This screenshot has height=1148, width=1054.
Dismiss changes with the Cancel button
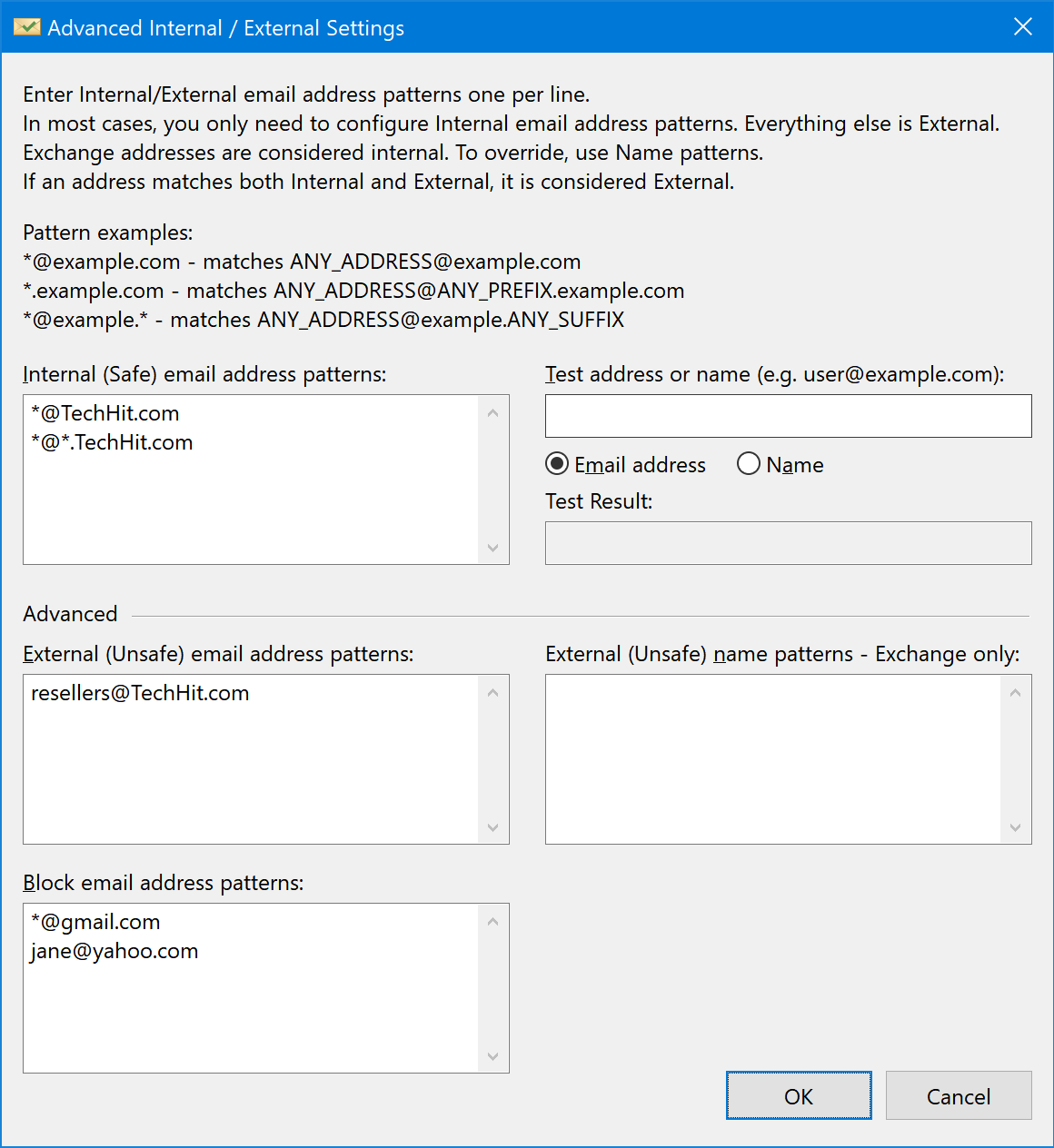coord(959,1096)
